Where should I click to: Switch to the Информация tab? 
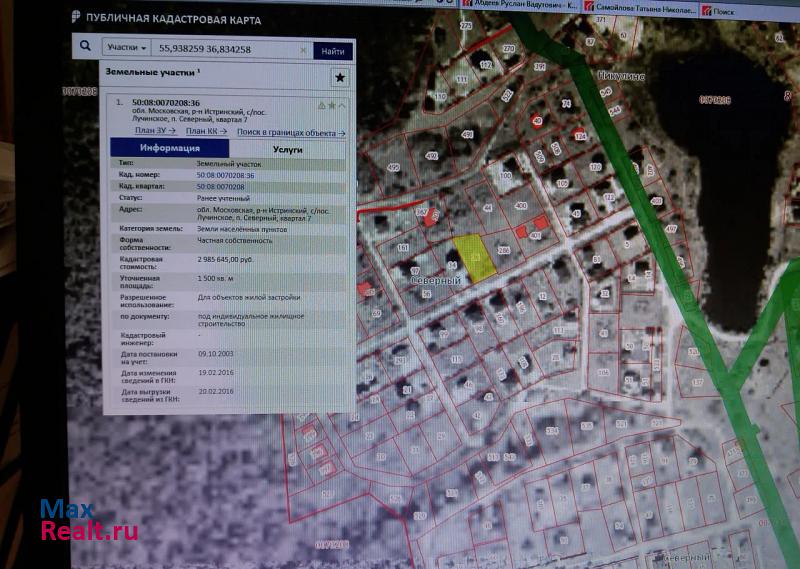tap(169, 148)
